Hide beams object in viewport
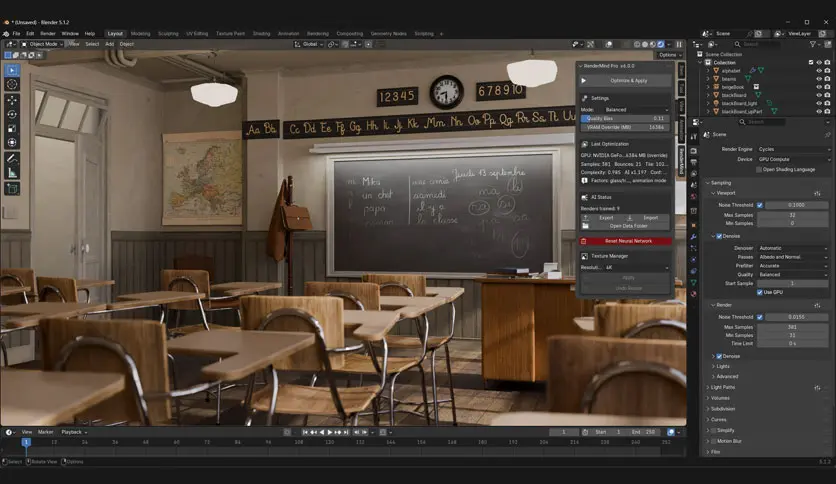Viewport: 836px width, 484px height. (x=819, y=79)
